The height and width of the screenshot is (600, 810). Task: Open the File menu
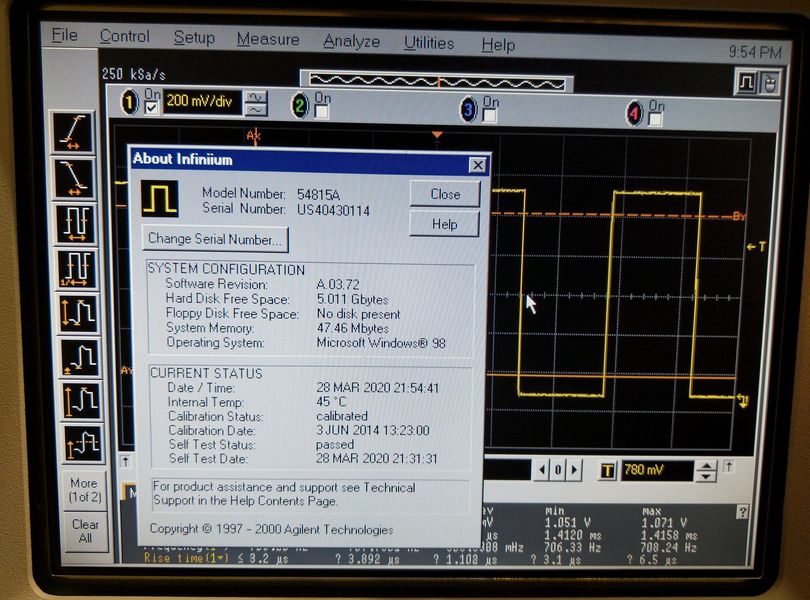coord(65,35)
